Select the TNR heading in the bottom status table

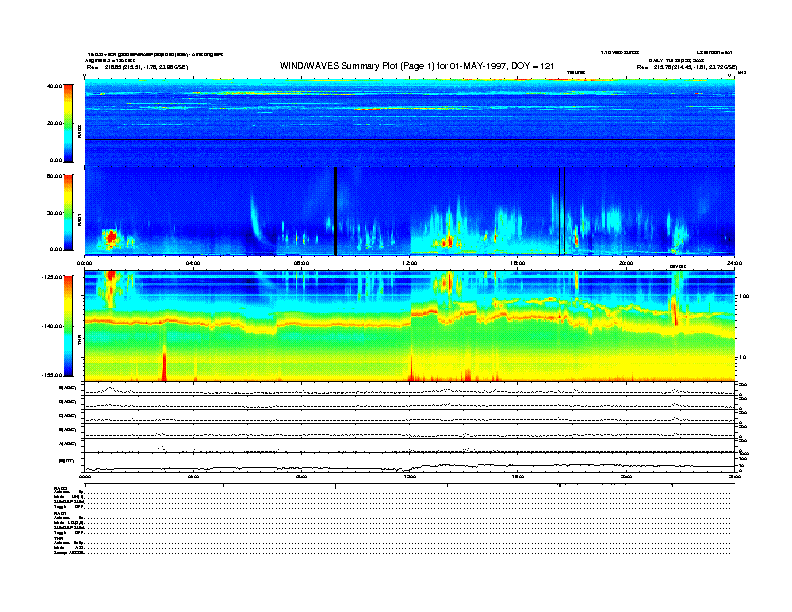point(58,538)
